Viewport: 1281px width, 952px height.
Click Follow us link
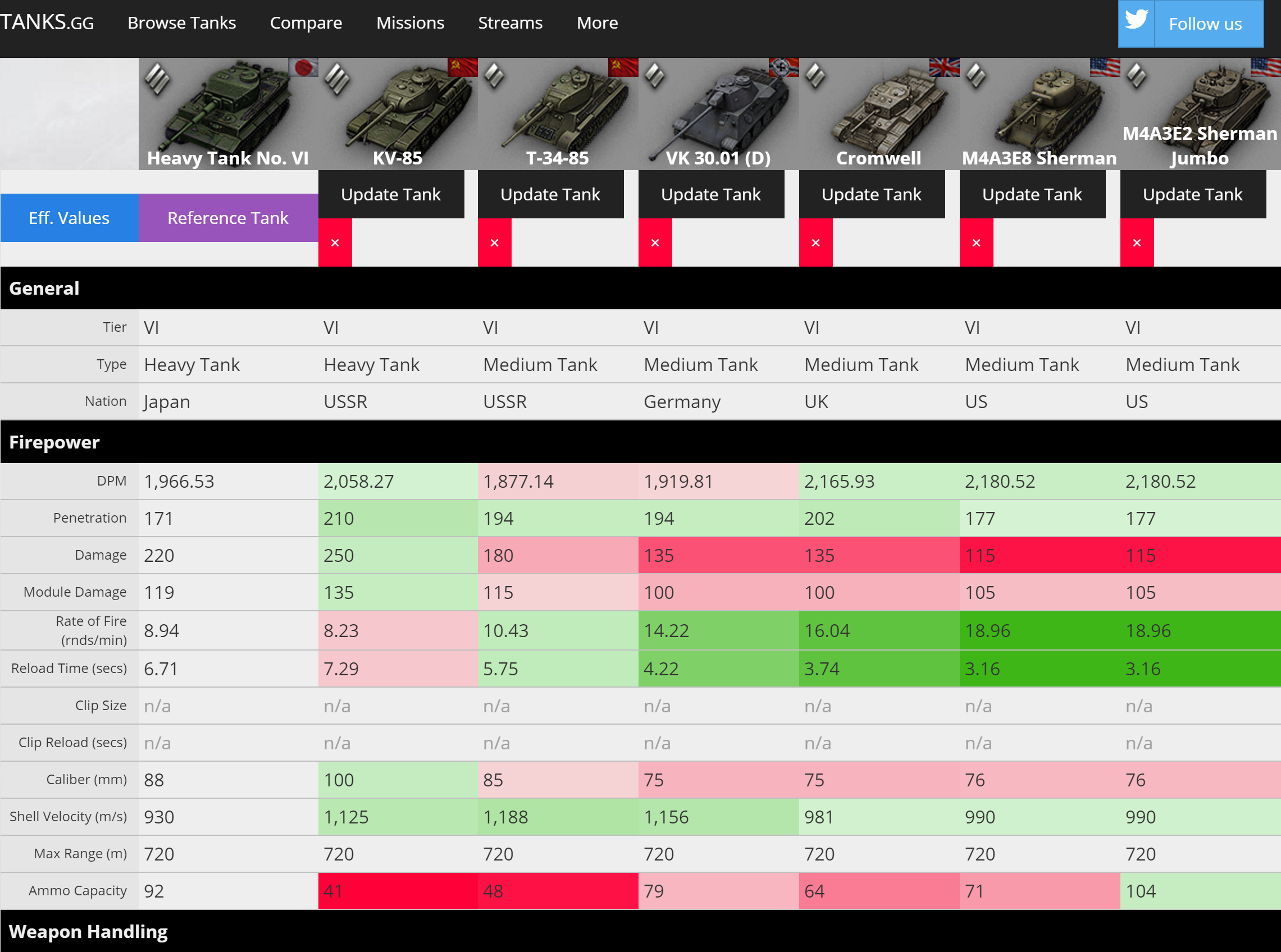point(1205,24)
